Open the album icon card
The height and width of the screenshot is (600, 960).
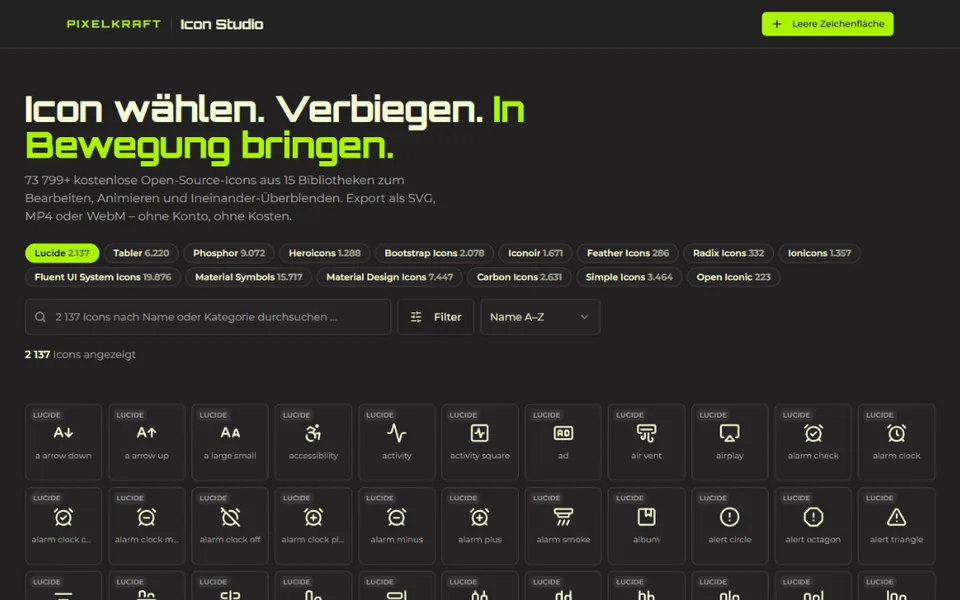[646, 526]
